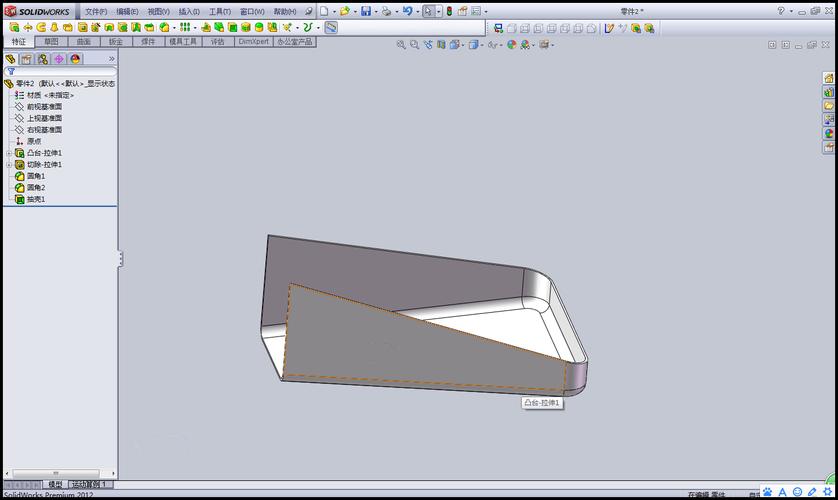The width and height of the screenshot is (838, 500).
Task: Open the Appearances task pane icon
Action: (x=828, y=134)
